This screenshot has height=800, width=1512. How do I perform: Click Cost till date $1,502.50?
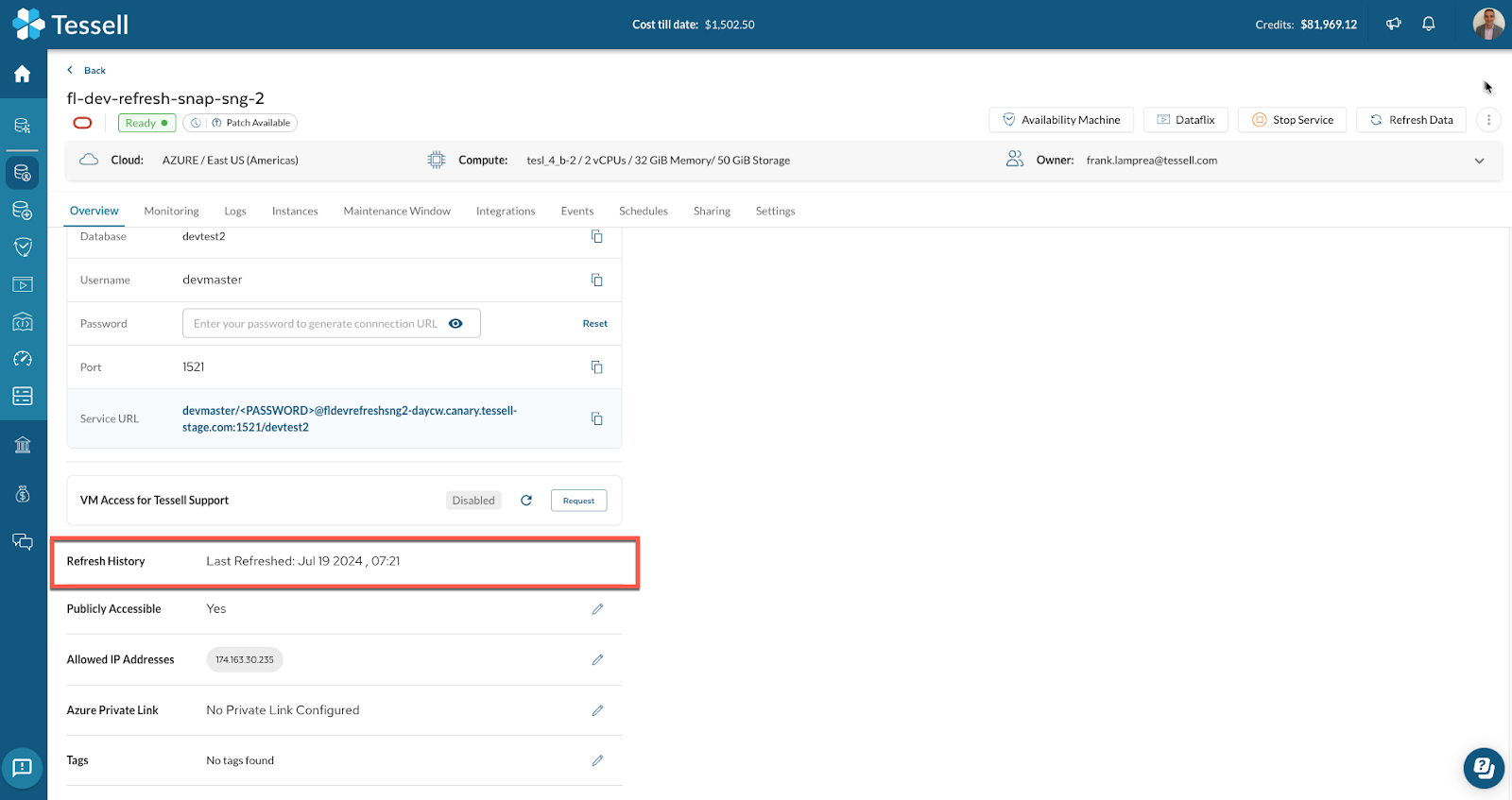point(694,25)
